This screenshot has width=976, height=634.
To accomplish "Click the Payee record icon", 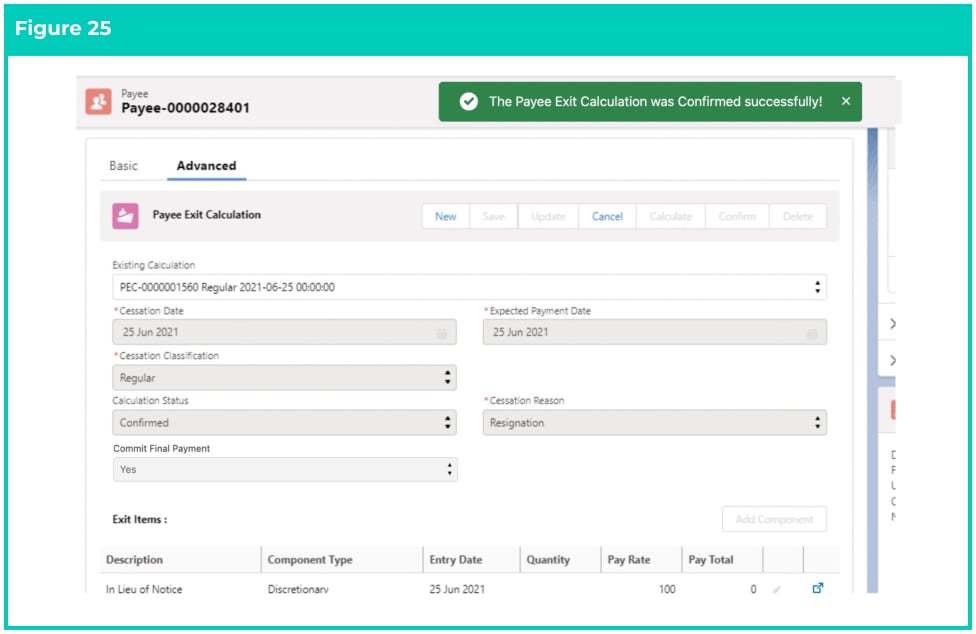I will tap(98, 101).
